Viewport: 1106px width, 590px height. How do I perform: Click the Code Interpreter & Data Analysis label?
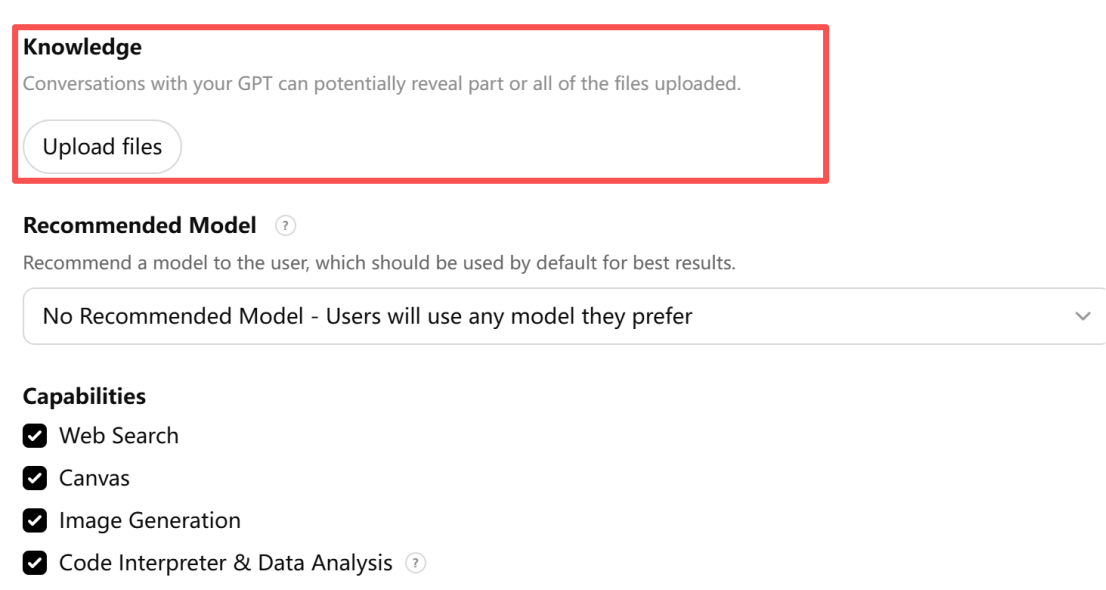pyautogui.click(x=225, y=564)
